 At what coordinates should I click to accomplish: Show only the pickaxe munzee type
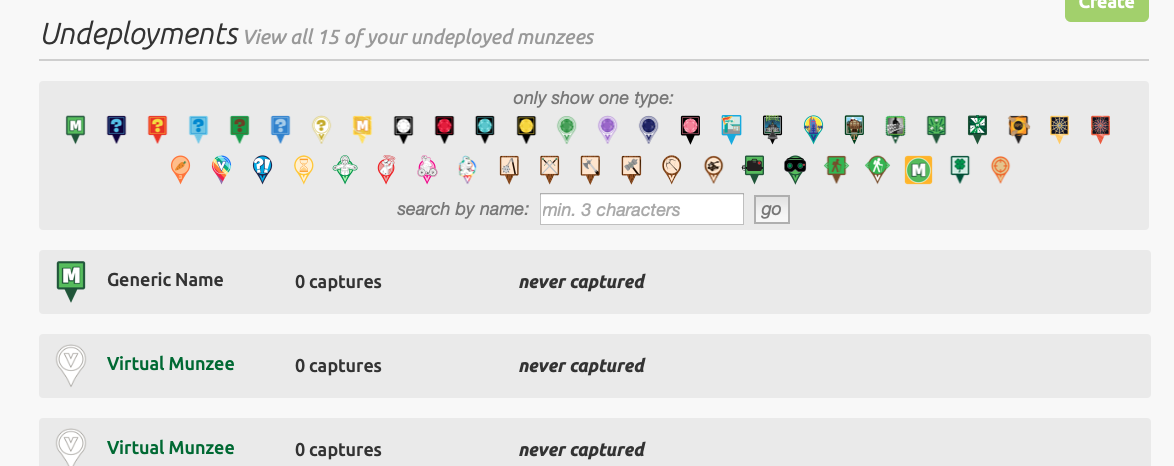click(x=671, y=168)
